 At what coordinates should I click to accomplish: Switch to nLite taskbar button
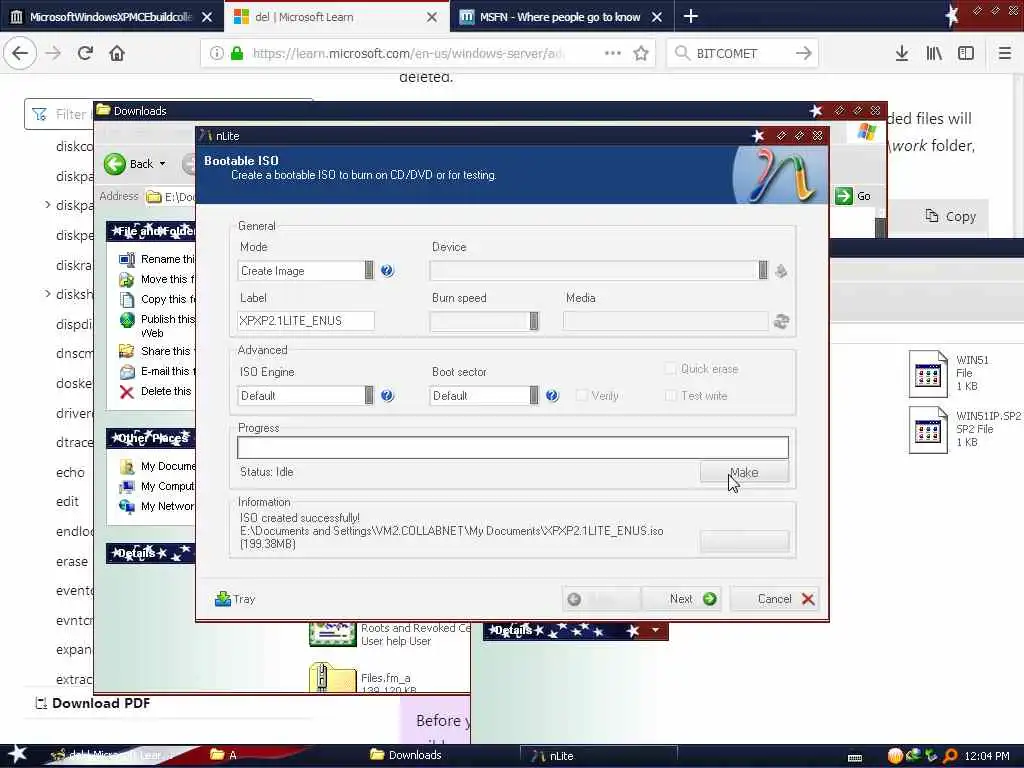coord(598,756)
